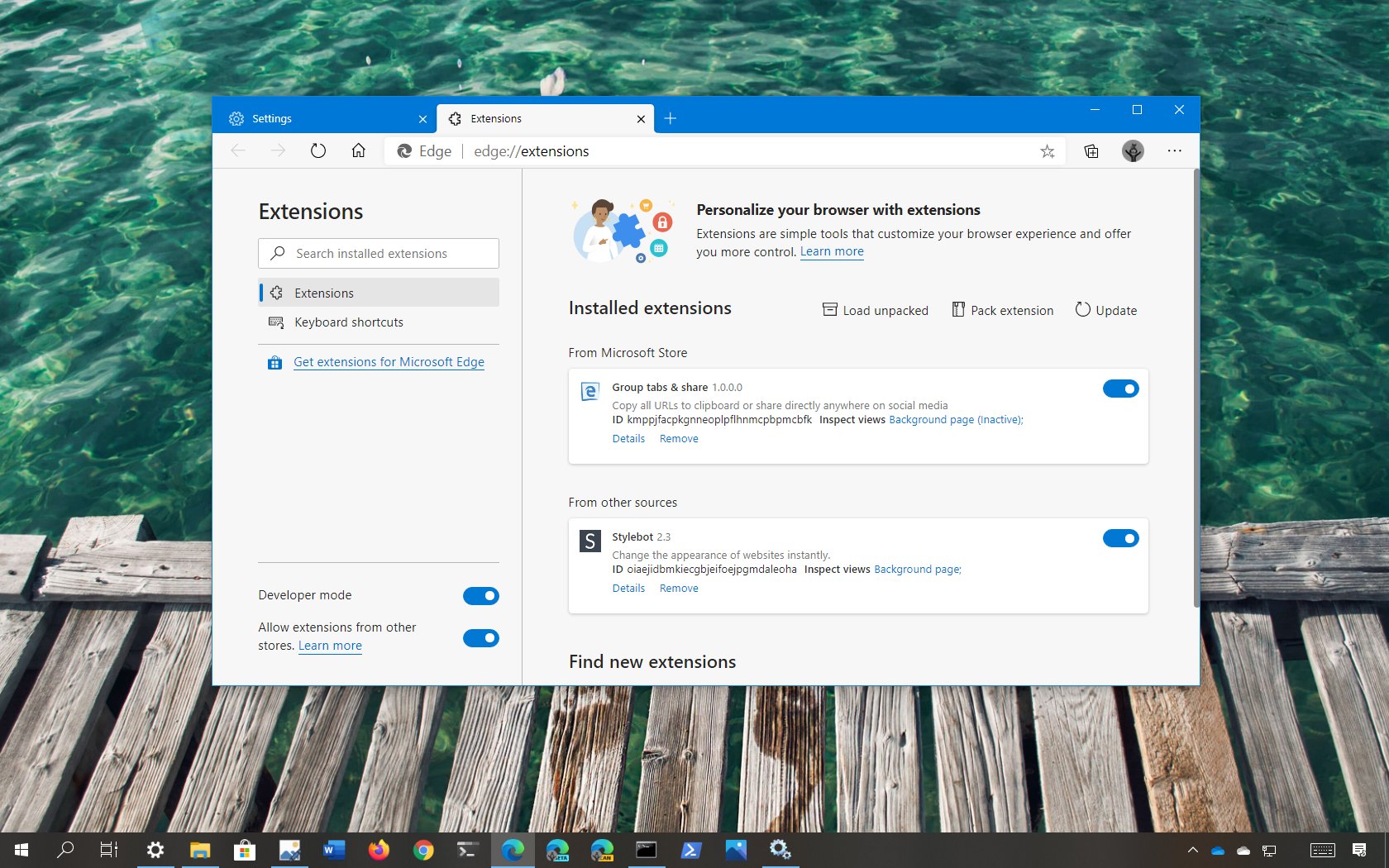Screen dimensions: 1389x868
Task: Reload the page with the refresh icon
Action: (317, 151)
